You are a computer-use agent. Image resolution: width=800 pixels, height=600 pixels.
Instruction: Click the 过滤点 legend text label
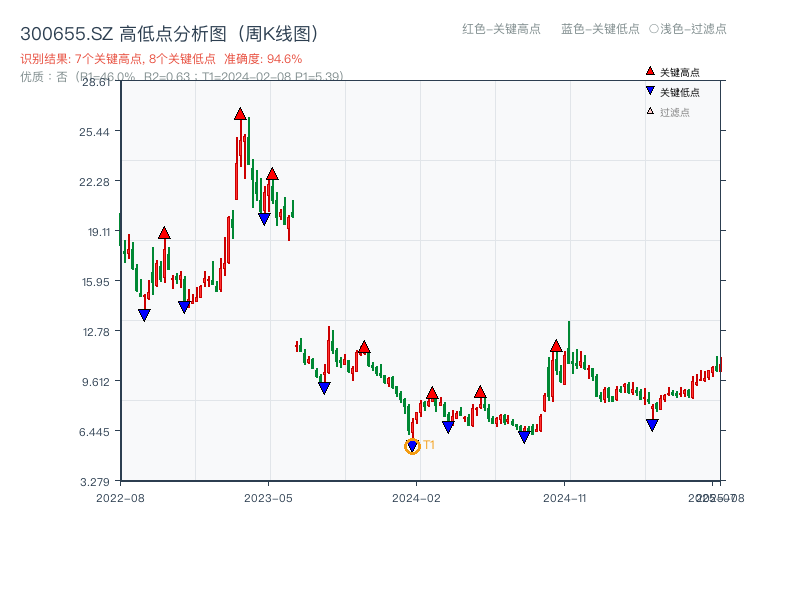click(675, 112)
